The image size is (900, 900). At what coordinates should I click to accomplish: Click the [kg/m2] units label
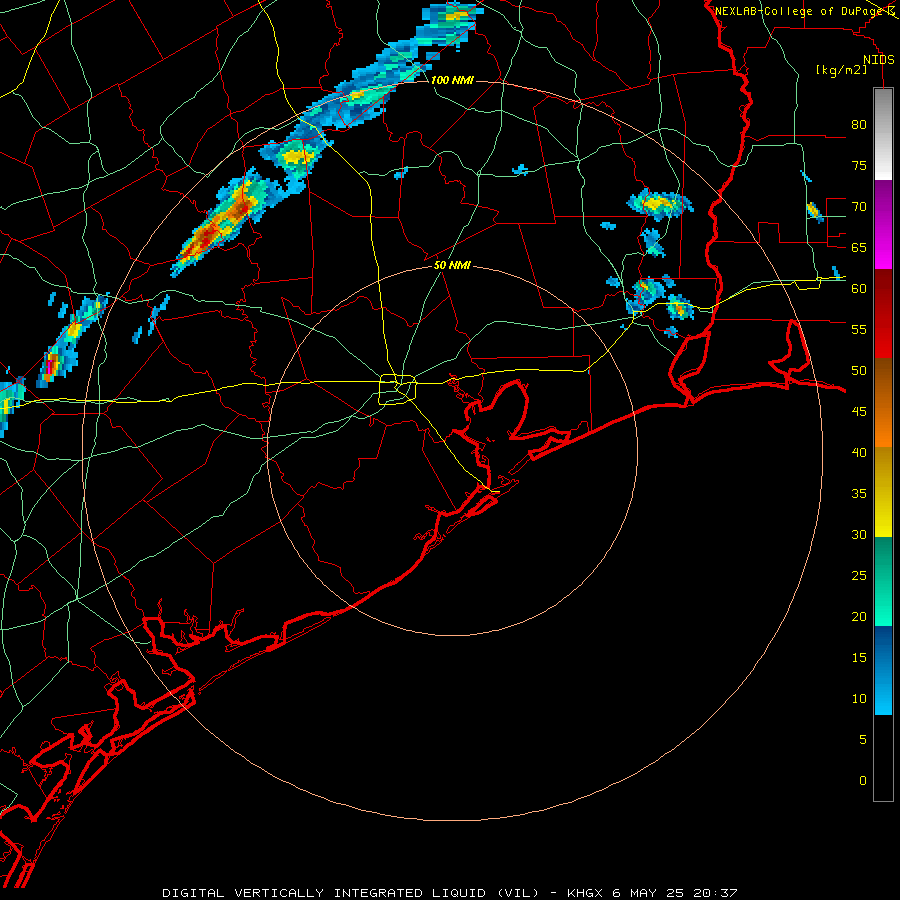tap(841, 70)
